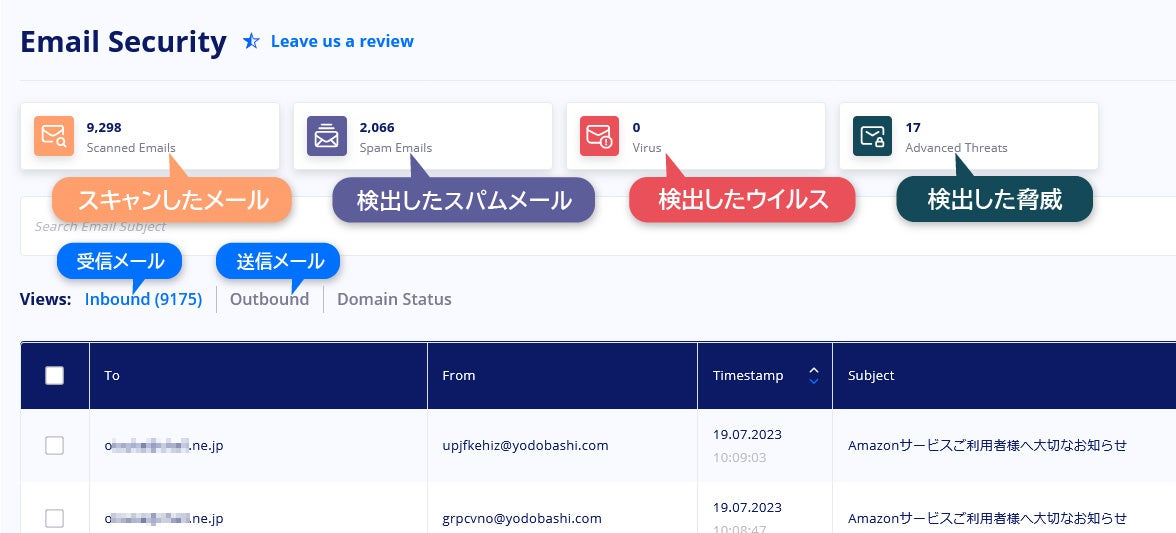Click sender upjfkehiz@yodobashi.com

[525, 445]
